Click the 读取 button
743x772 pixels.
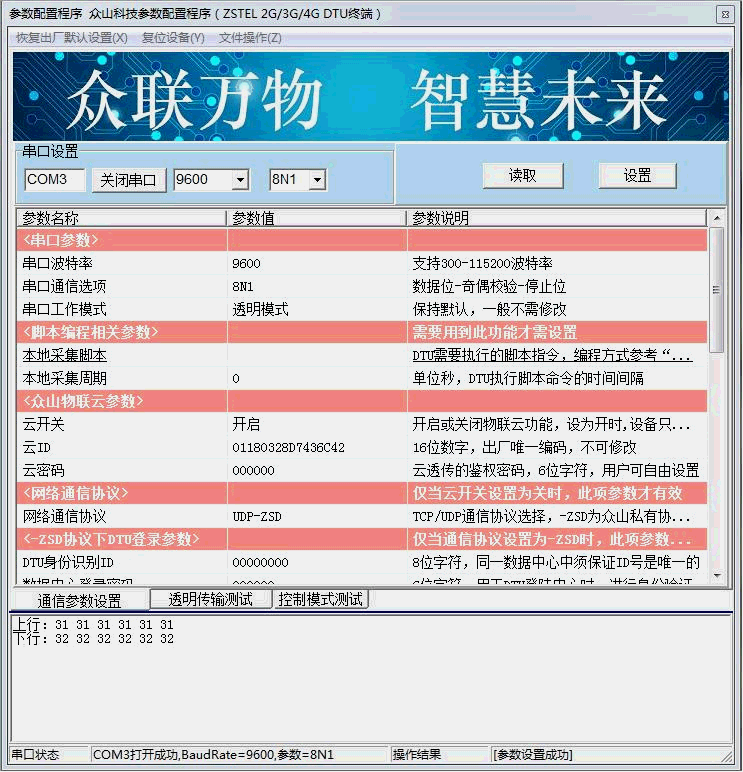click(x=522, y=175)
